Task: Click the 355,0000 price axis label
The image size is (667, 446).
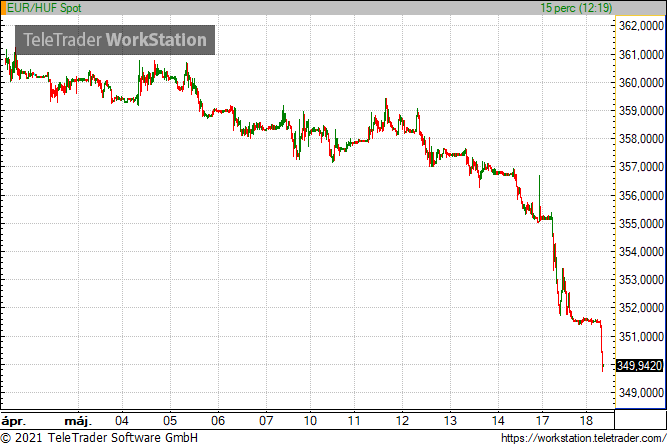Action: pyautogui.click(x=641, y=223)
